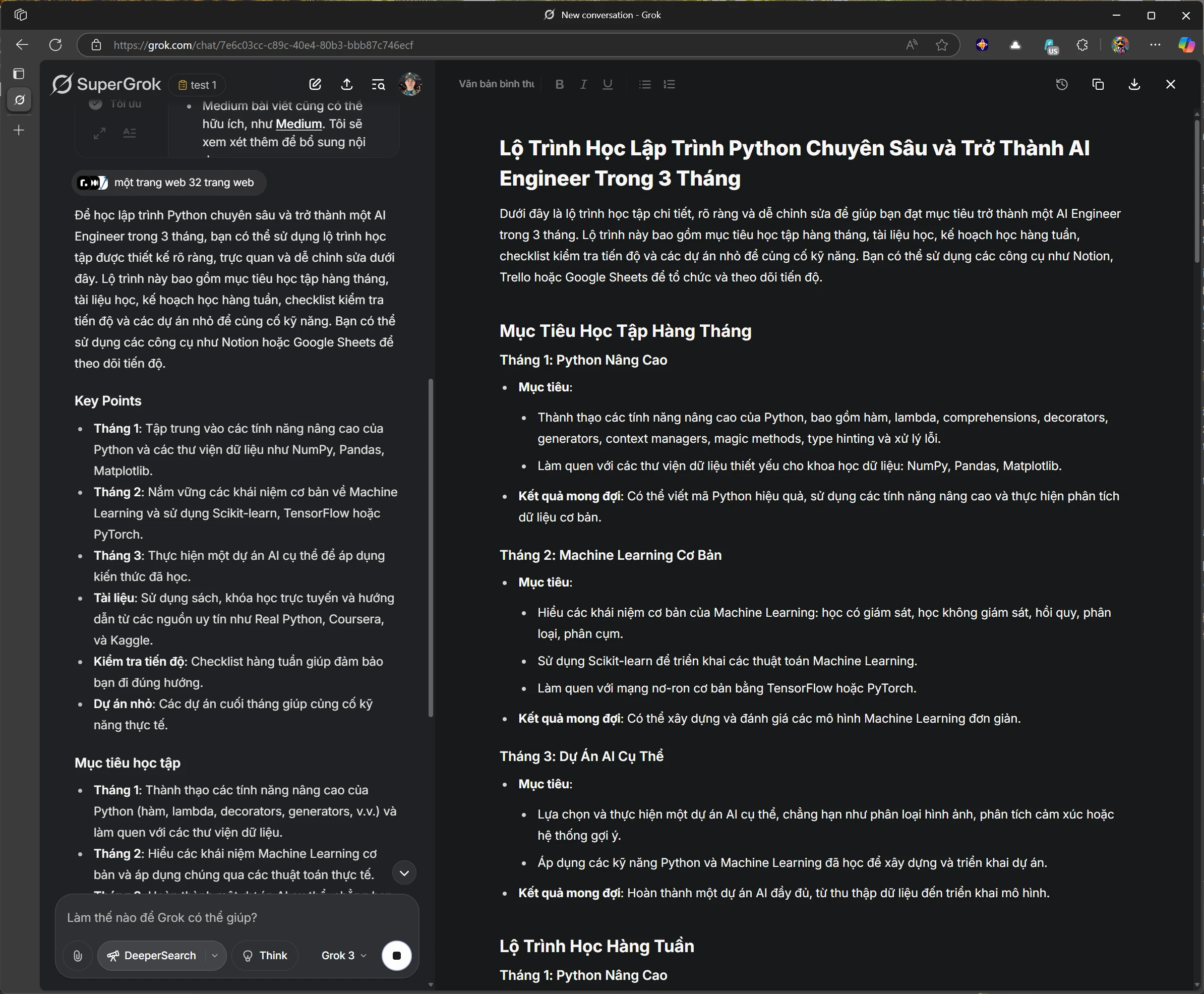Open the Copilot sidebar
1204x994 pixels.
coord(1186,45)
